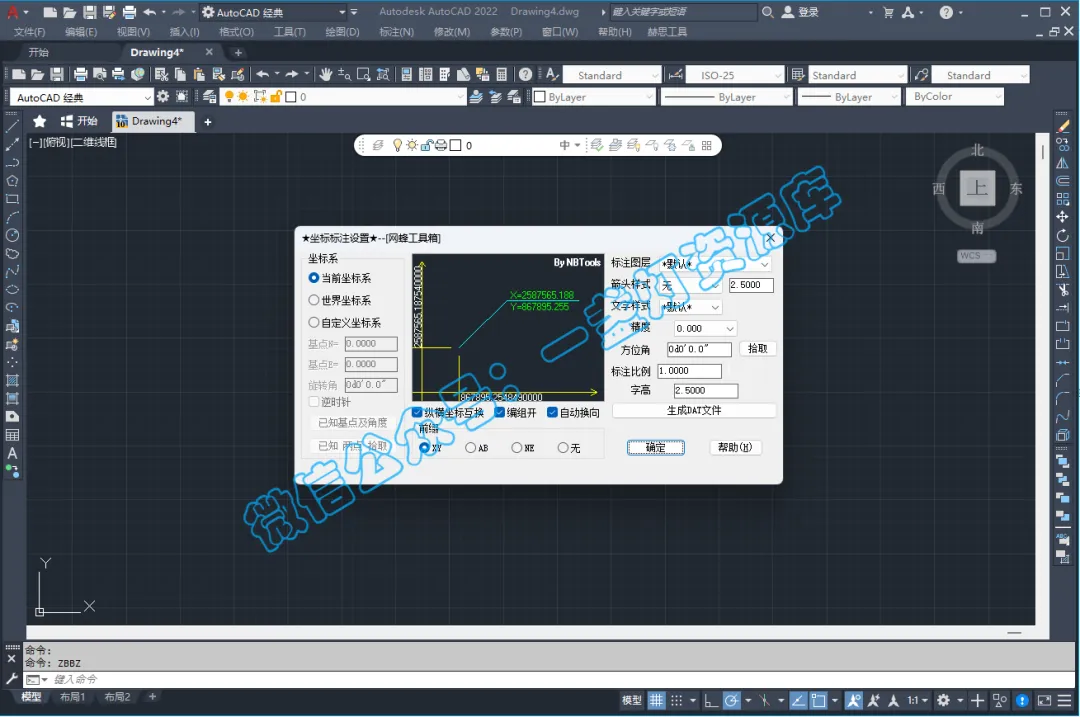
Task: Click the Text Style icon near Standard
Action: [552, 74]
